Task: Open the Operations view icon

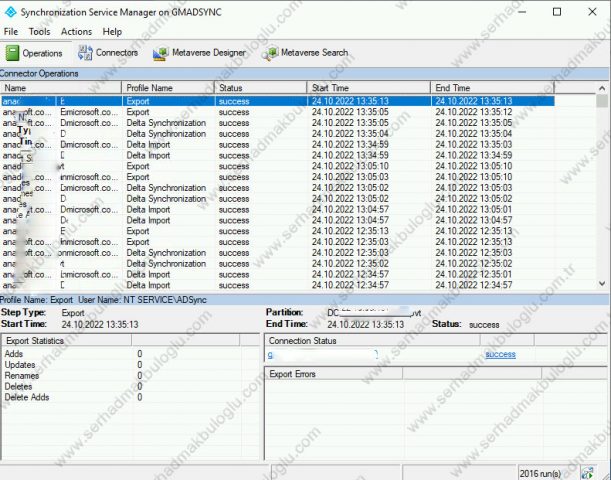Action: click(x=12, y=53)
